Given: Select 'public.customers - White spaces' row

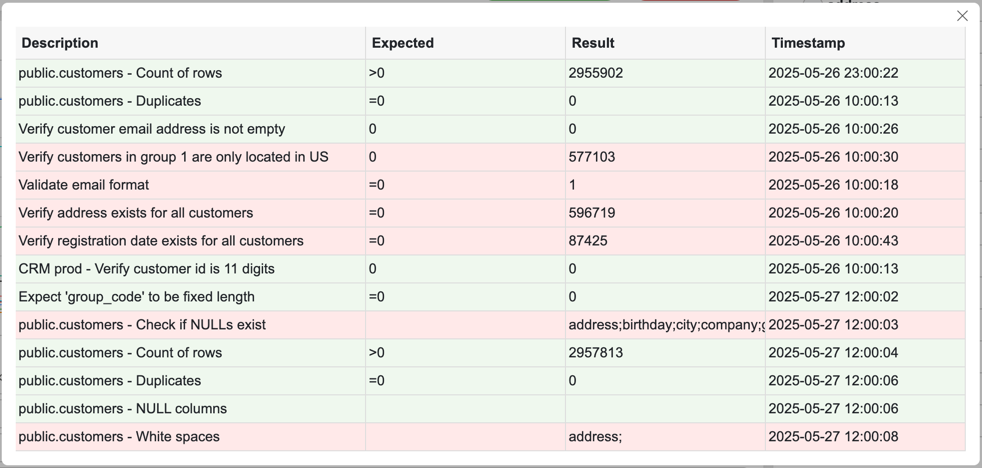Looking at the screenshot, I should (x=119, y=437).
